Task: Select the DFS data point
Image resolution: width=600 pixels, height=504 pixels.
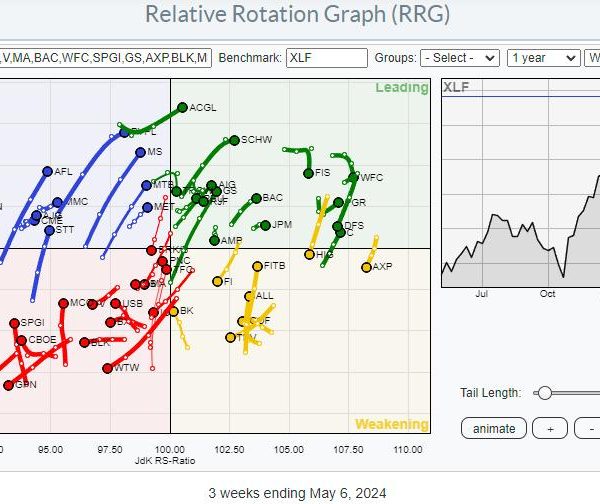Action: 338,226
